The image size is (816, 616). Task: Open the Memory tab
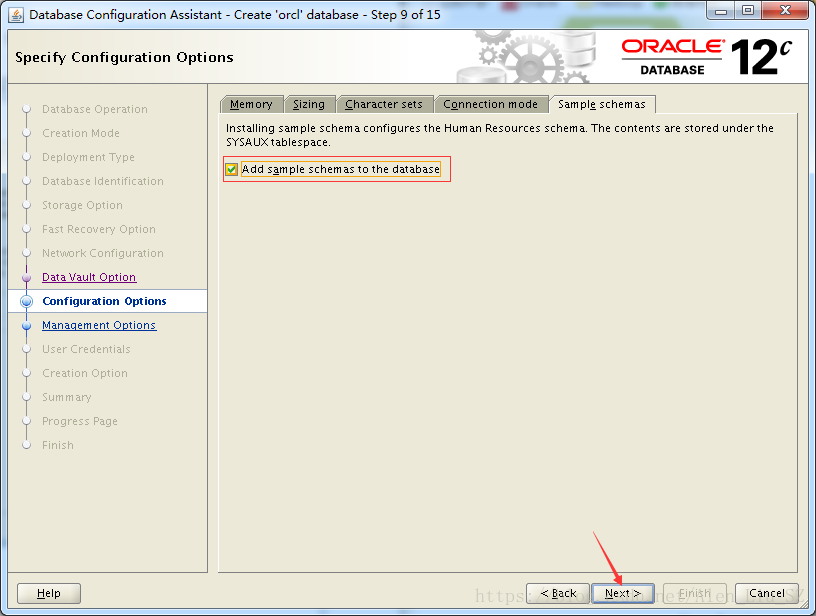coord(251,104)
